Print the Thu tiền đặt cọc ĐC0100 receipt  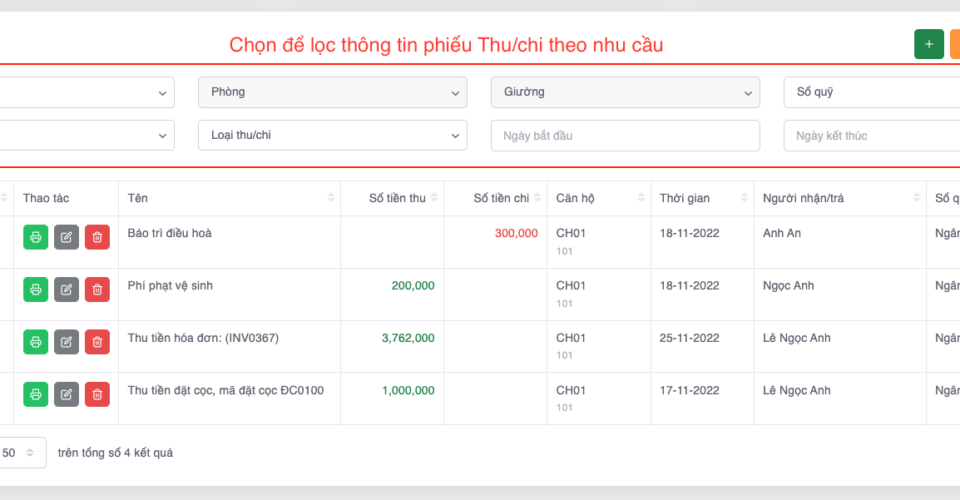coord(36,394)
